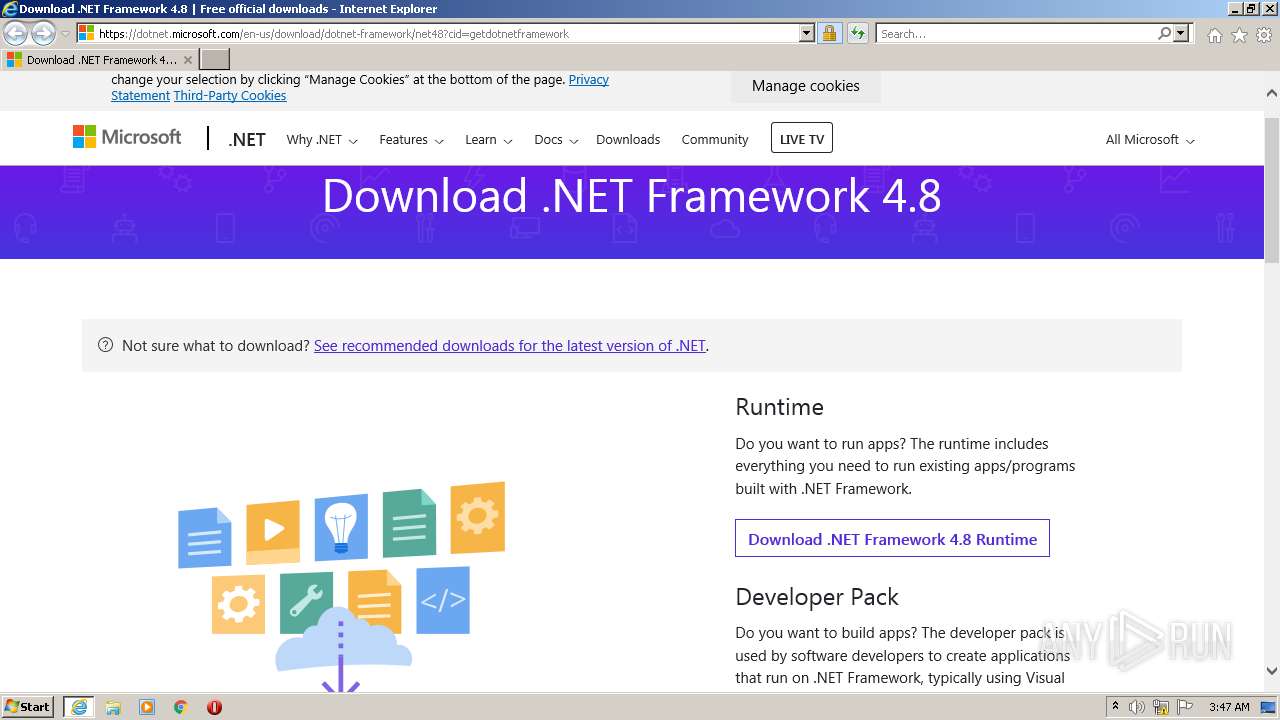1280x720 pixels.
Task: Click the security lock icon in address bar
Action: (829, 34)
